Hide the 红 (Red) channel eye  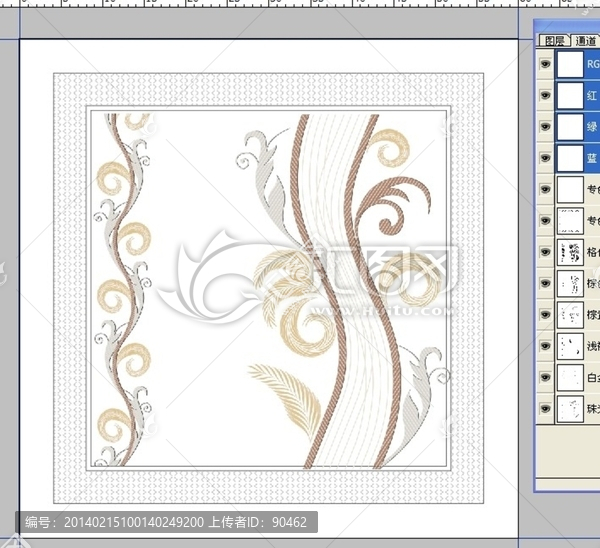pos(545,95)
